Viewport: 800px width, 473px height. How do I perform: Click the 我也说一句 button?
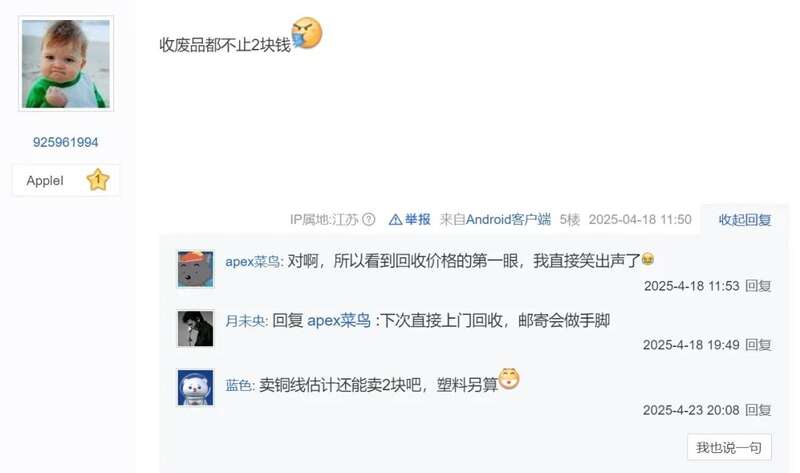(729, 447)
